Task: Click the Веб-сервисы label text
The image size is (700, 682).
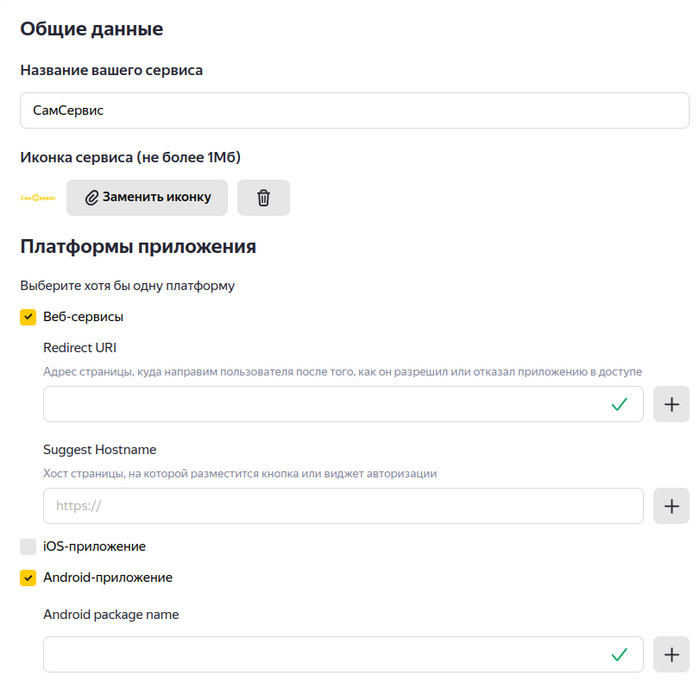Action: pyautogui.click(x=84, y=317)
